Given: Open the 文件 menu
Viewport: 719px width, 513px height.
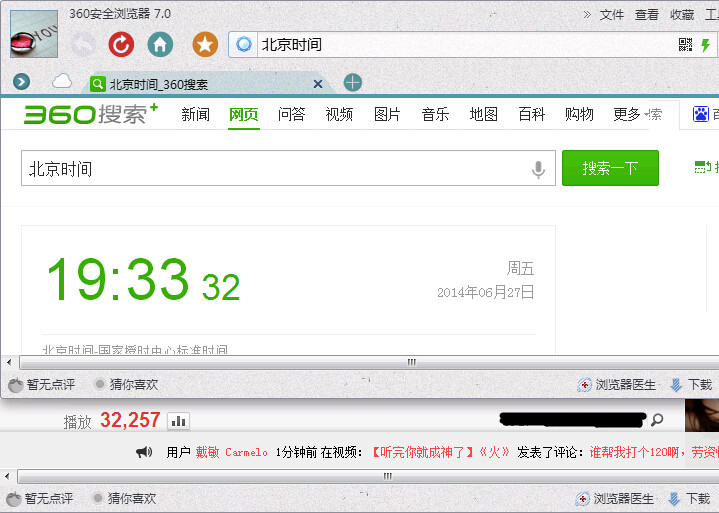Looking at the screenshot, I should point(612,15).
